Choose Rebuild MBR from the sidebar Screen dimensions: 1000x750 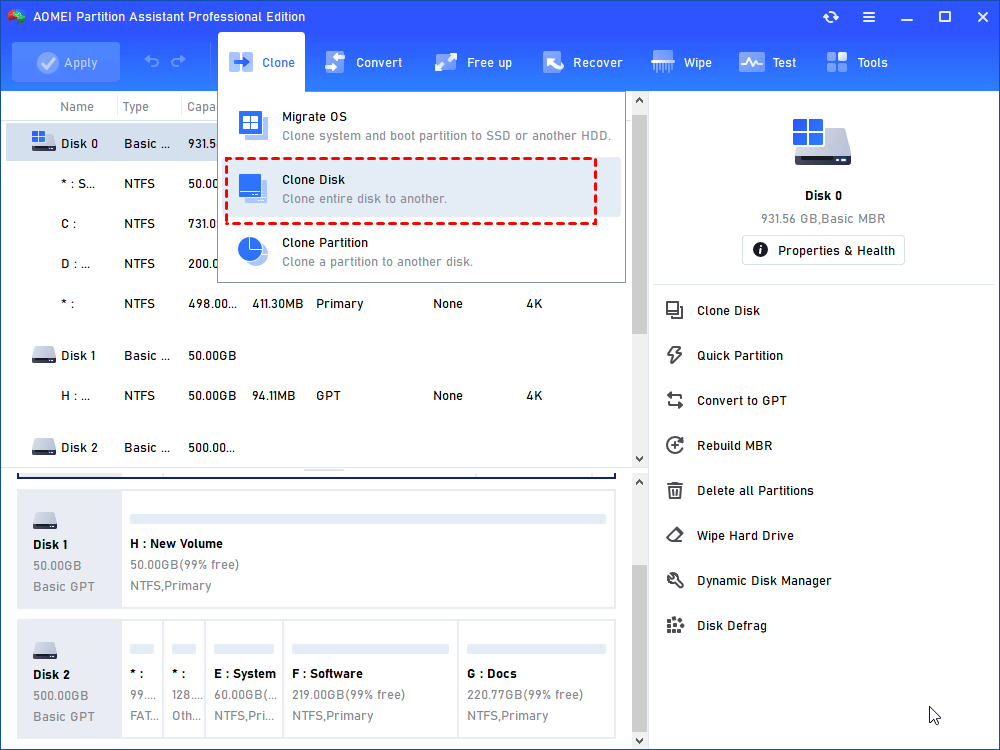click(736, 445)
